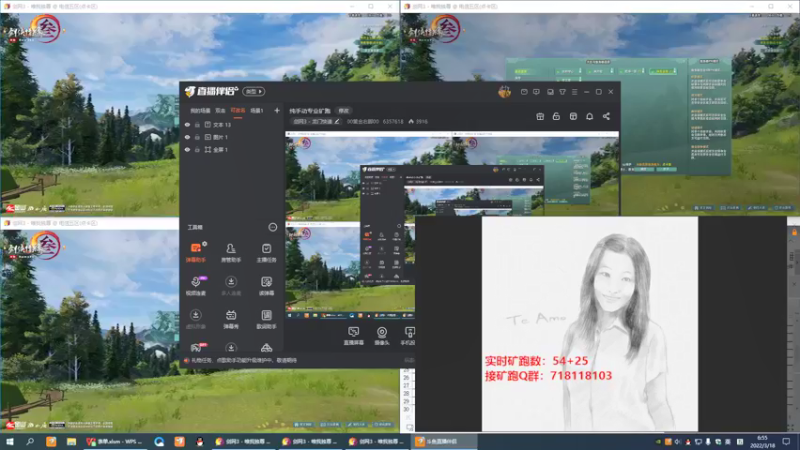Add a new scene with plus button
The width and height of the screenshot is (800, 450).
pyautogui.click(x=277, y=110)
